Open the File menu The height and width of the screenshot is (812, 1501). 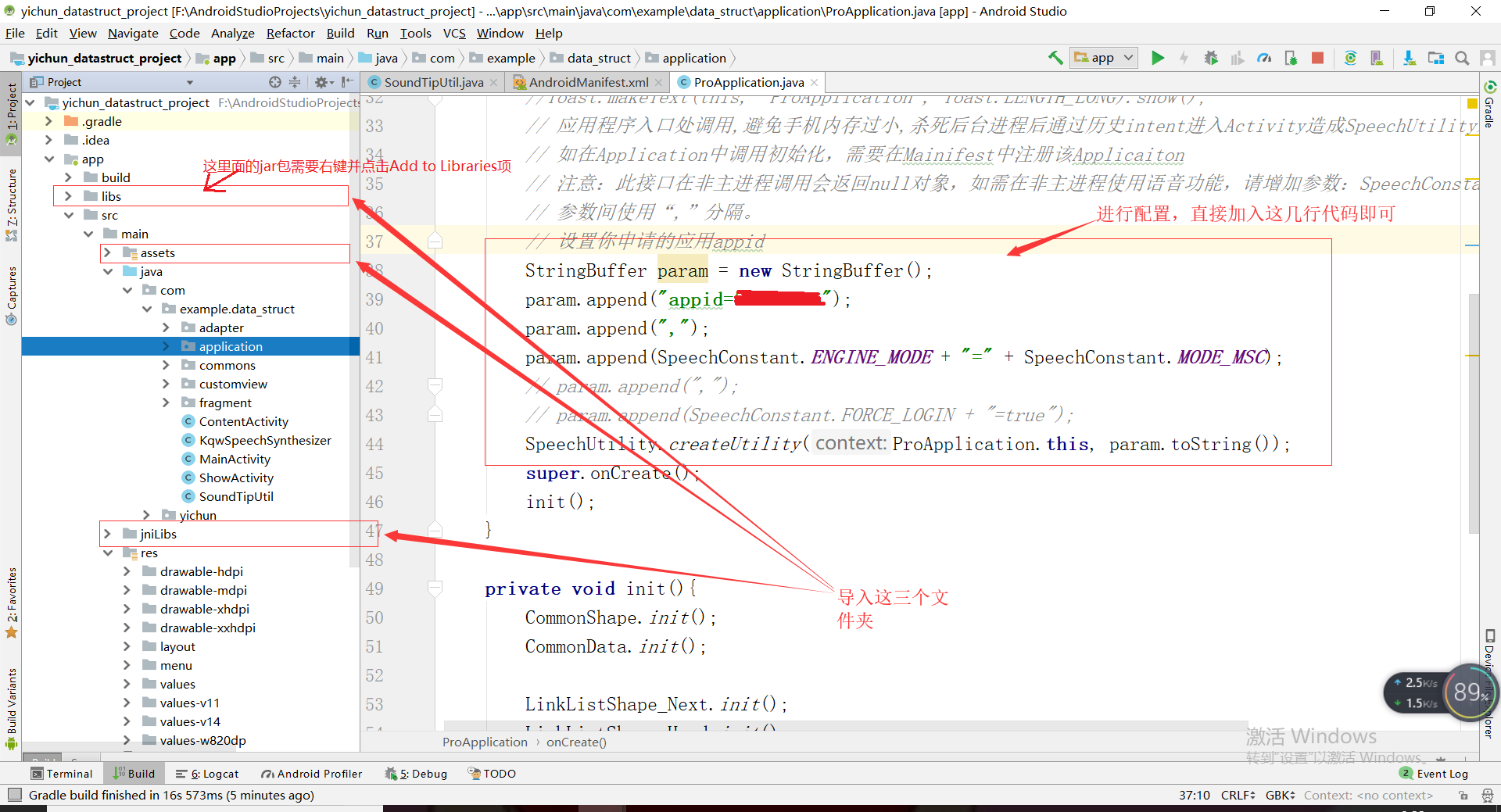click(x=15, y=33)
